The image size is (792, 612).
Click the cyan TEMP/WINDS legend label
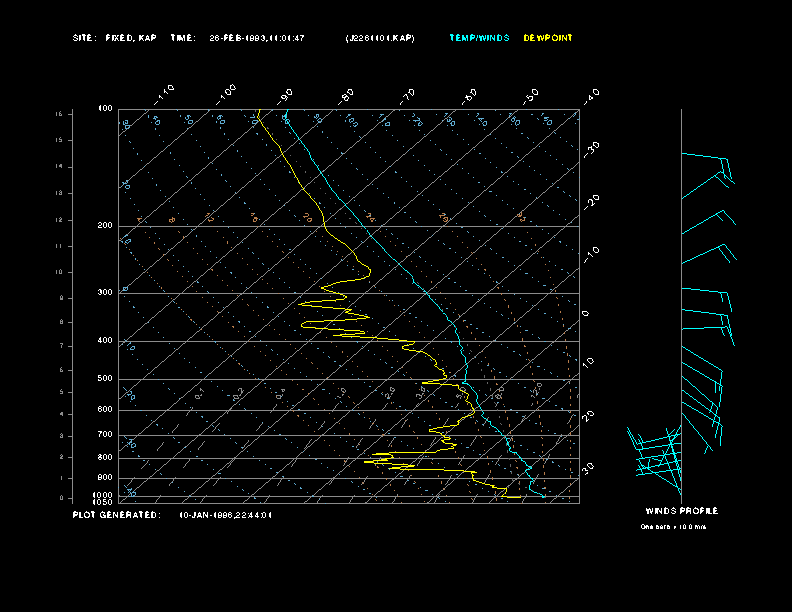[x=479, y=38]
